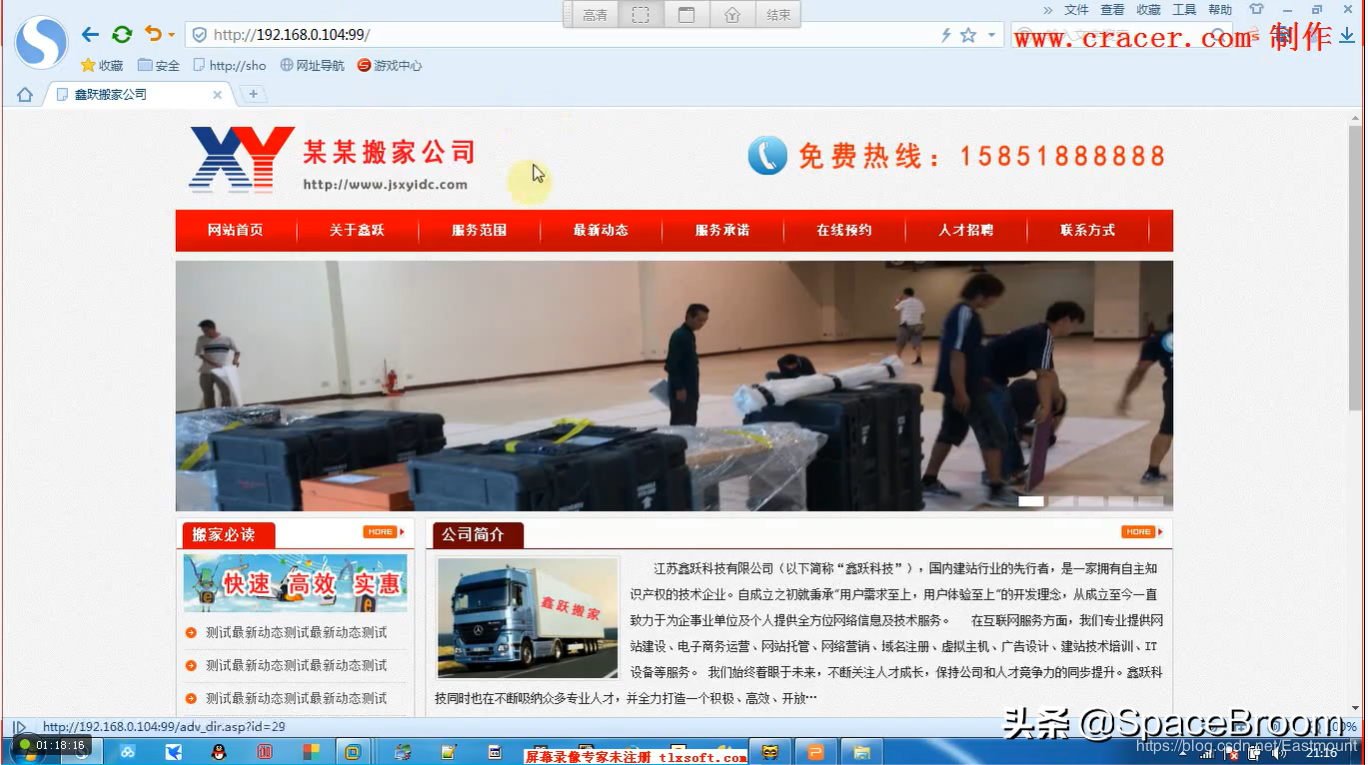Click the XY company logo
Image resolution: width=1368 pixels, height=765 pixels.
tap(241, 158)
